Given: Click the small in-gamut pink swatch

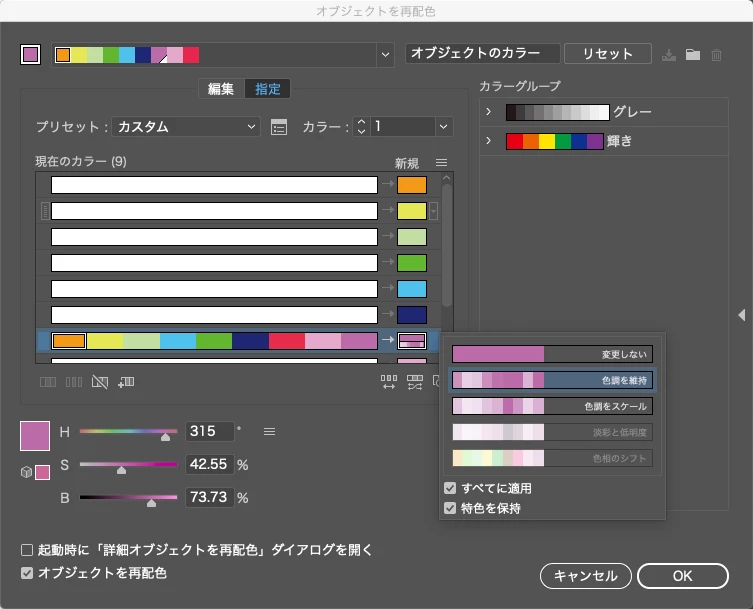Looking at the screenshot, I should [x=42, y=472].
